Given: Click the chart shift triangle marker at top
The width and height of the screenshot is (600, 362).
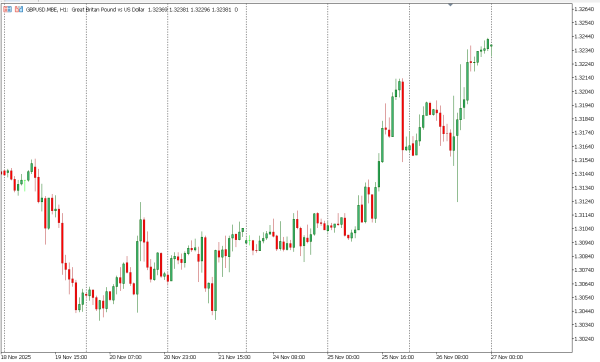Looking at the screenshot, I should point(450,4).
